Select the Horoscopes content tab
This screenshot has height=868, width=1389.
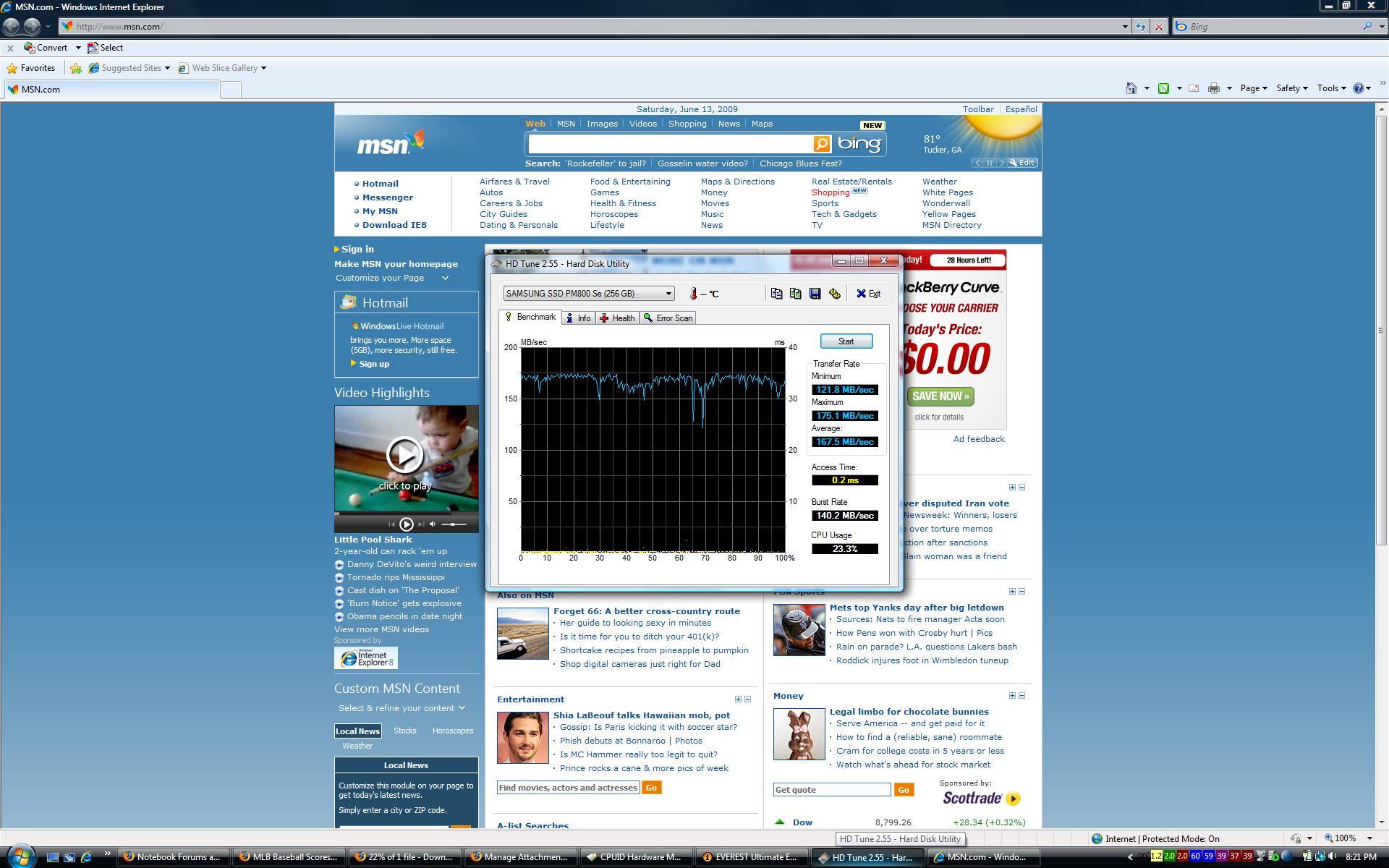(x=453, y=731)
